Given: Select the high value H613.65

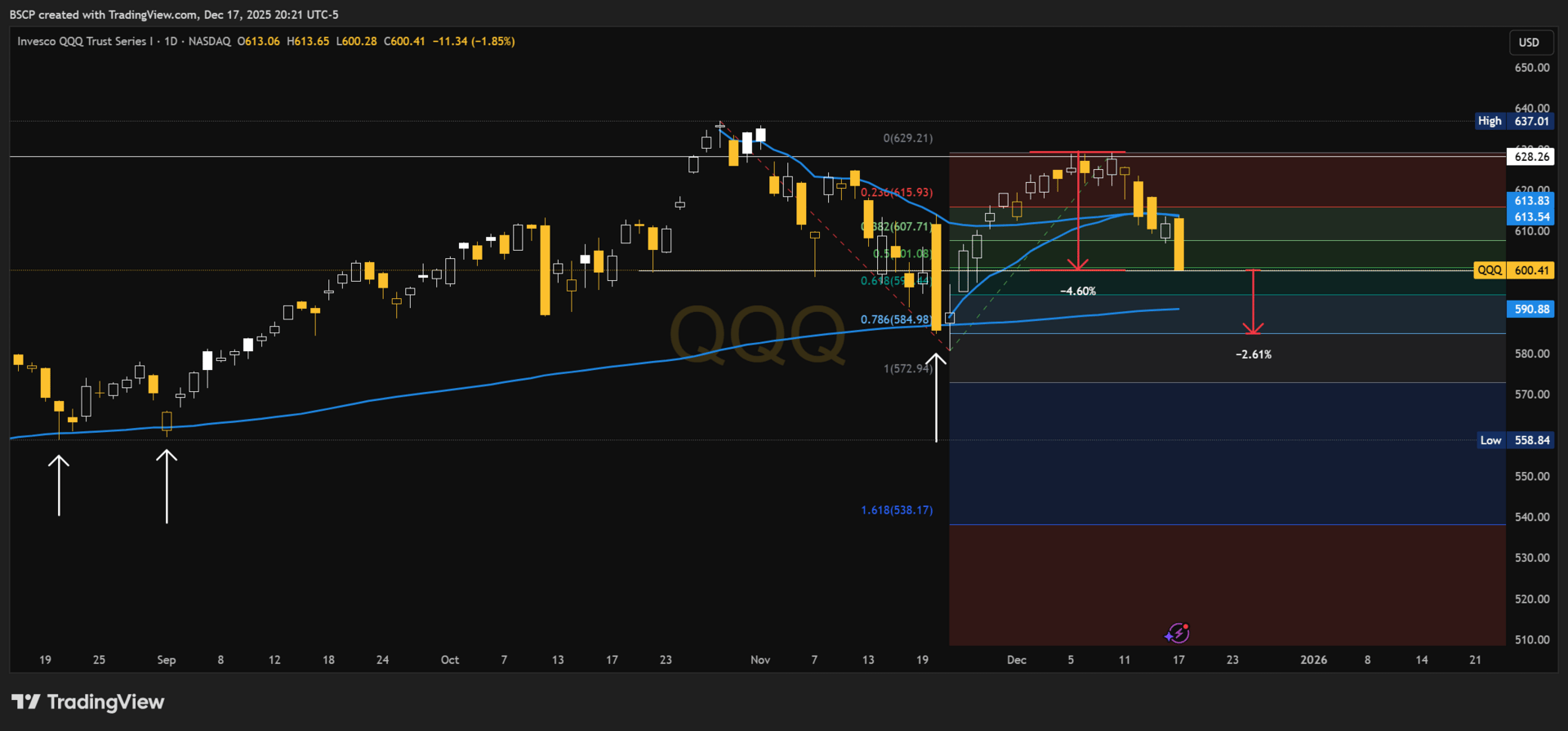Looking at the screenshot, I should (x=308, y=42).
